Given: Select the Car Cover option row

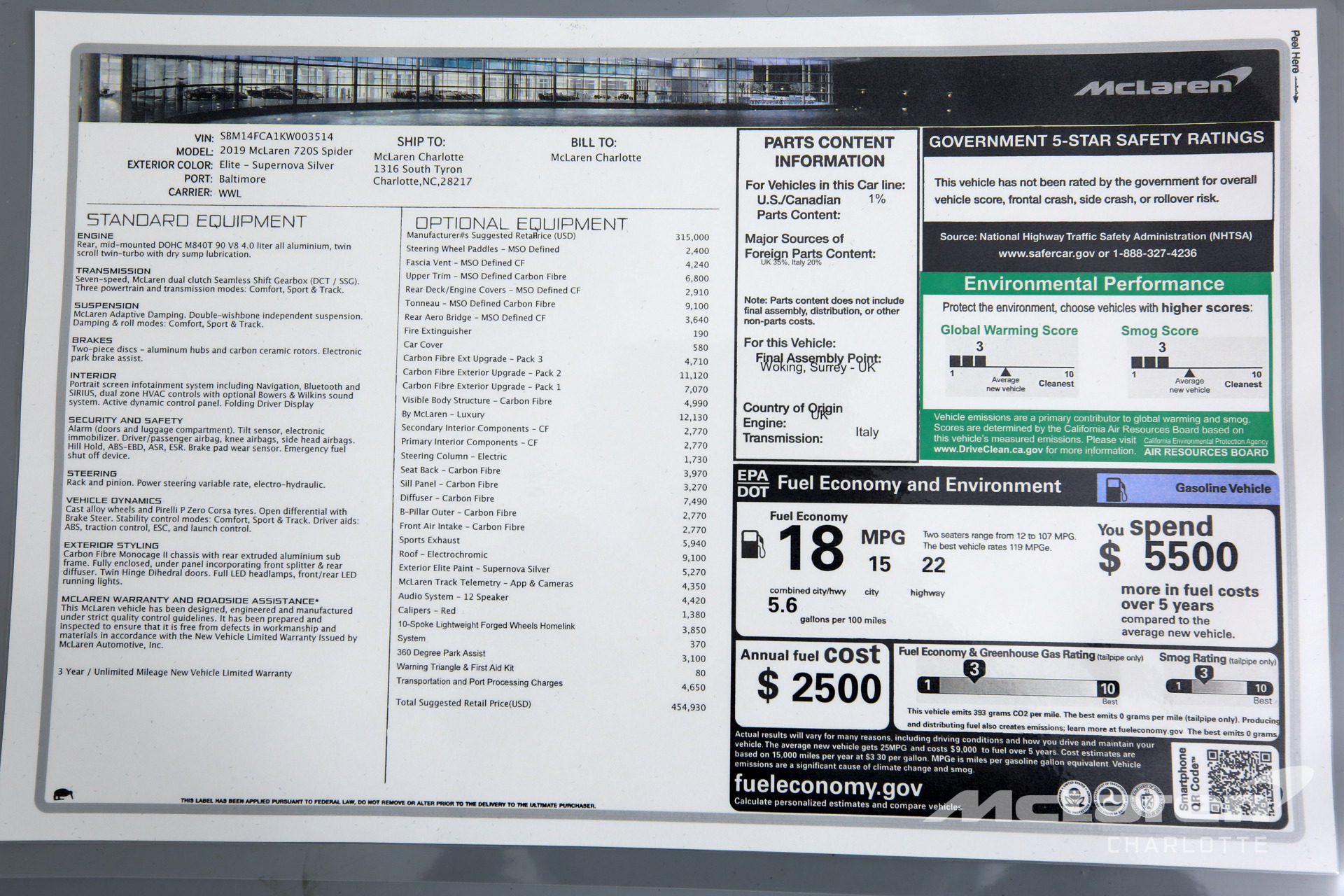Looking at the screenshot, I should click(556, 346).
